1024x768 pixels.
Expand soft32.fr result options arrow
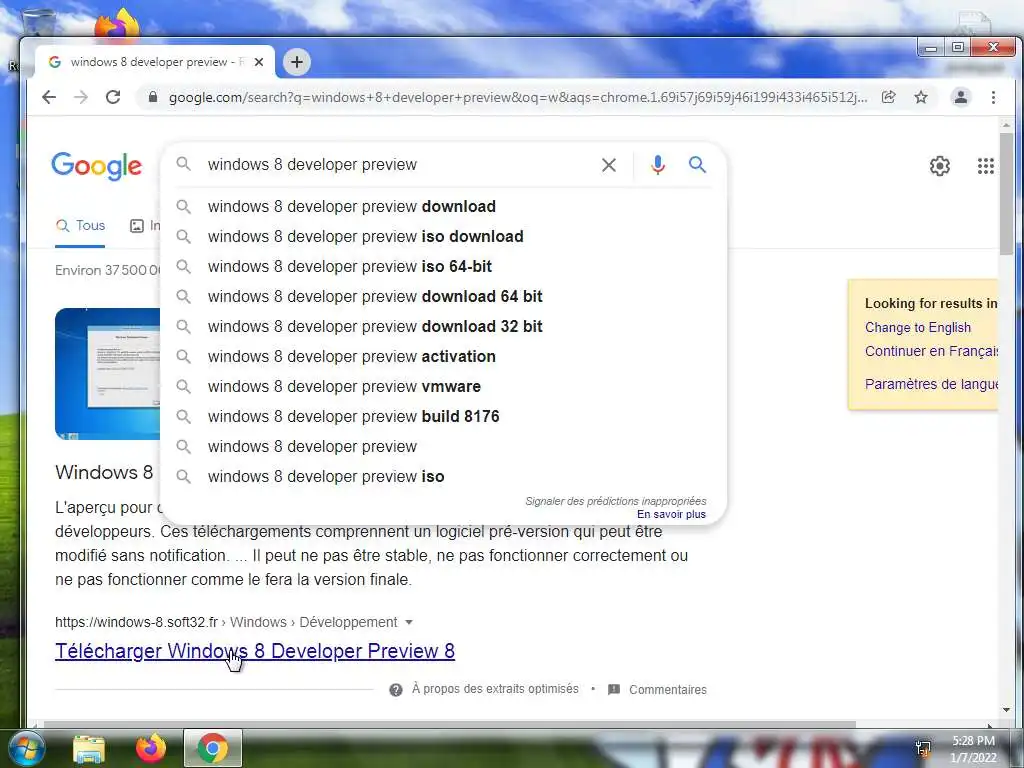[409, 622]
